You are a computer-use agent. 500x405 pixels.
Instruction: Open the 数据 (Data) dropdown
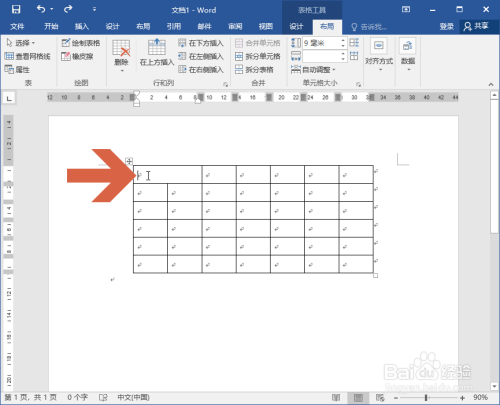(x=408, y=55)
